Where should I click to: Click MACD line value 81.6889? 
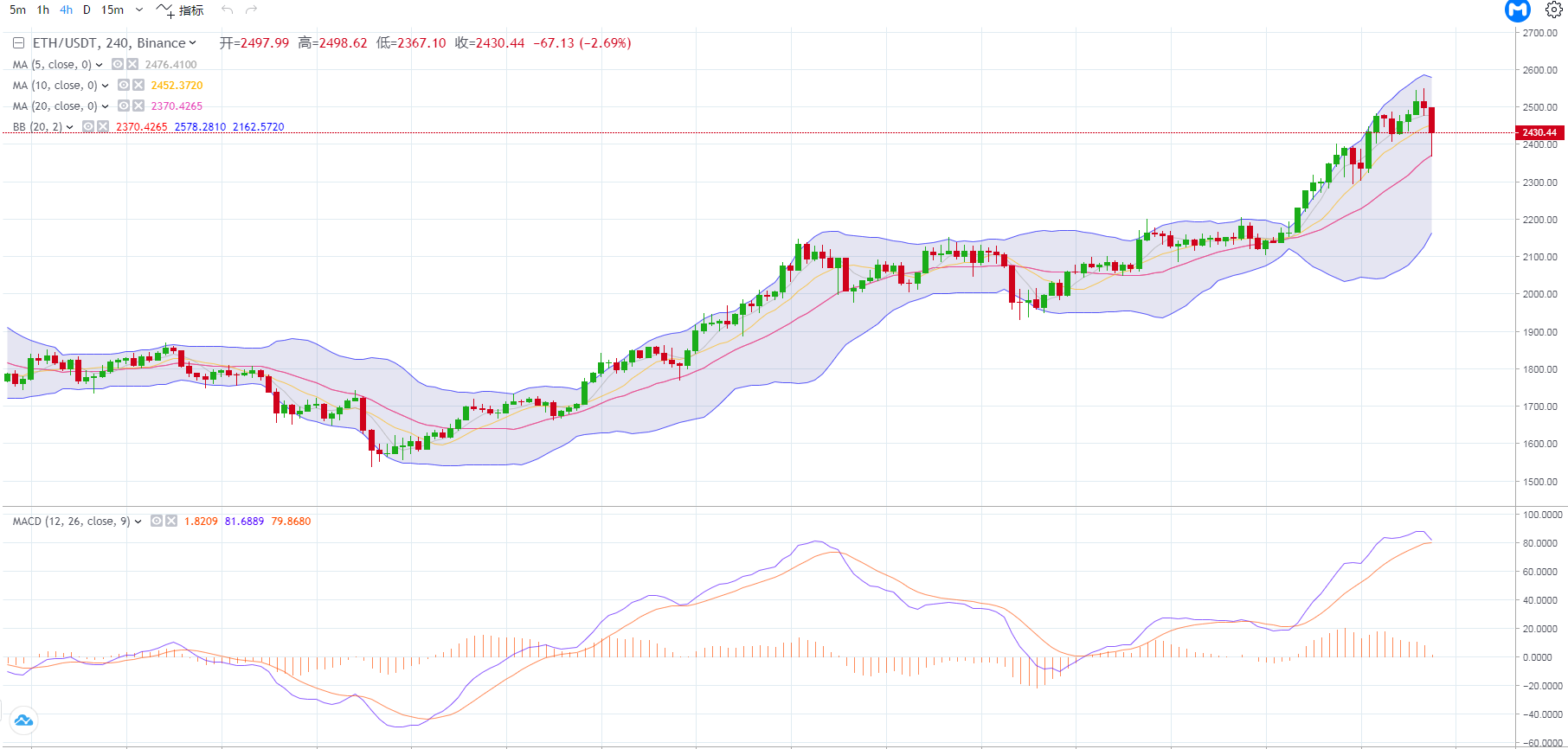click(x=244, y=522)
